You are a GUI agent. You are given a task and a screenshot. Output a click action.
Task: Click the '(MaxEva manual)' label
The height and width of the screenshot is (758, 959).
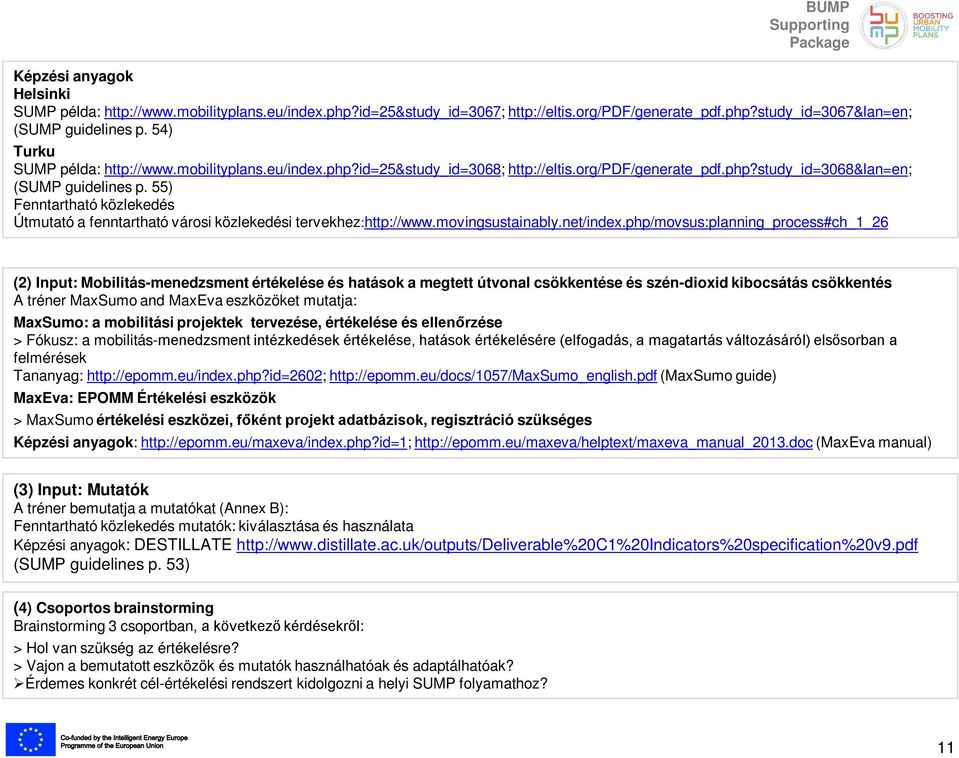click(x=874, y=442)
